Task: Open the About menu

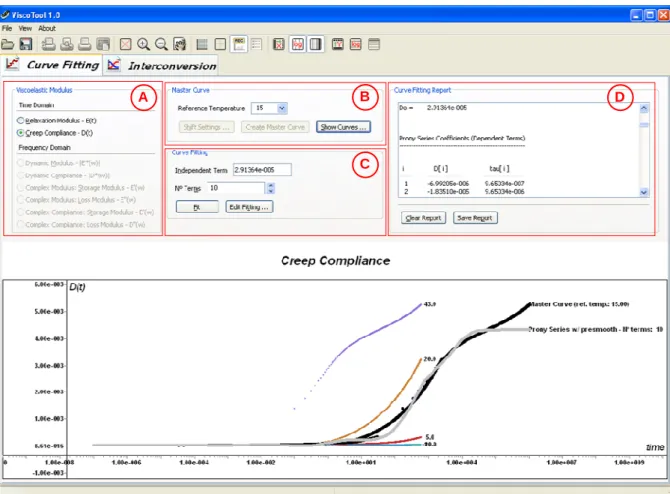Action: pos(47,28)
